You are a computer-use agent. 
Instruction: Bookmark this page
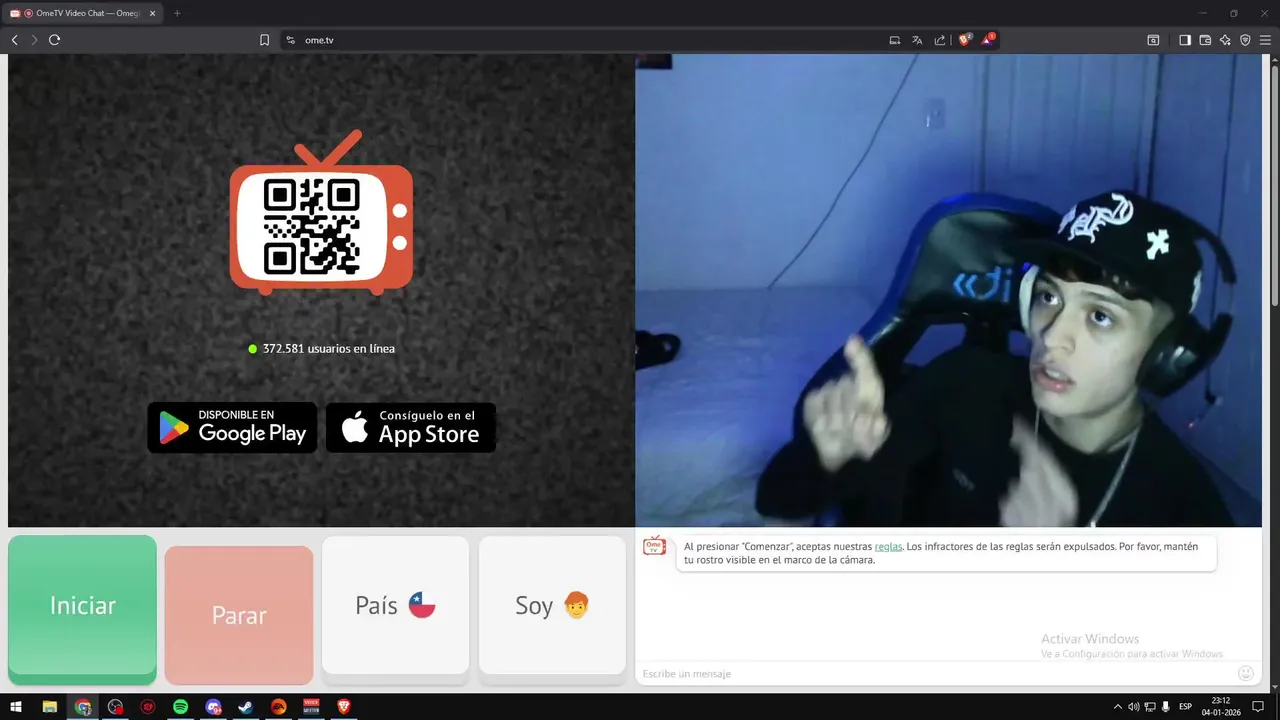[264, 40]
